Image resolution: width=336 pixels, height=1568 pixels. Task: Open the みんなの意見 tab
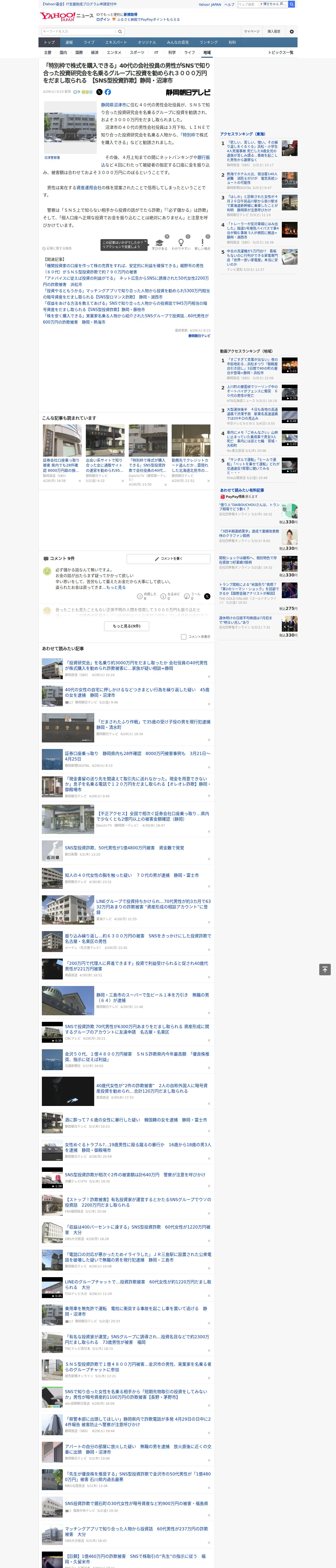(177, 43)
